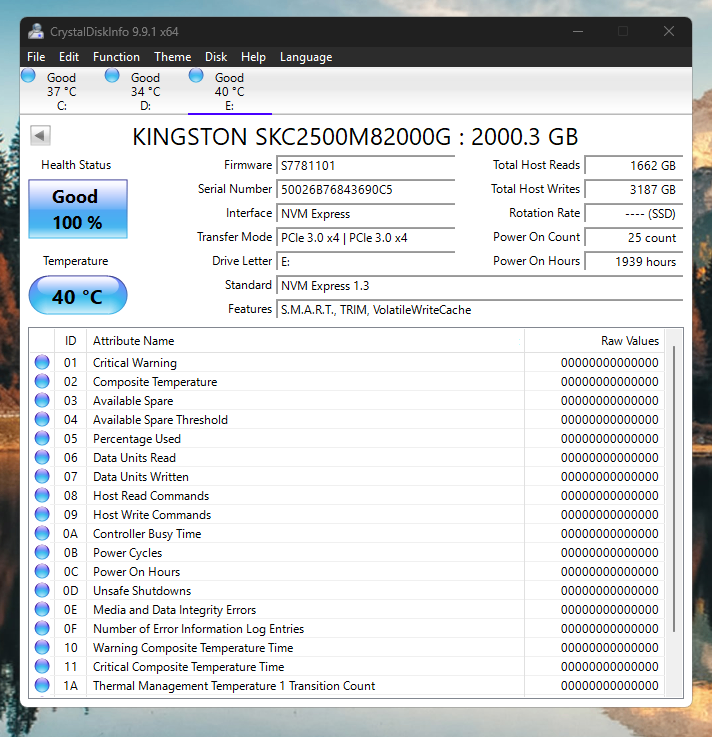This screenshot has width=712, height=737.
Task: Click status orb for Power On Hours row
Action: [x=42, y=572]
